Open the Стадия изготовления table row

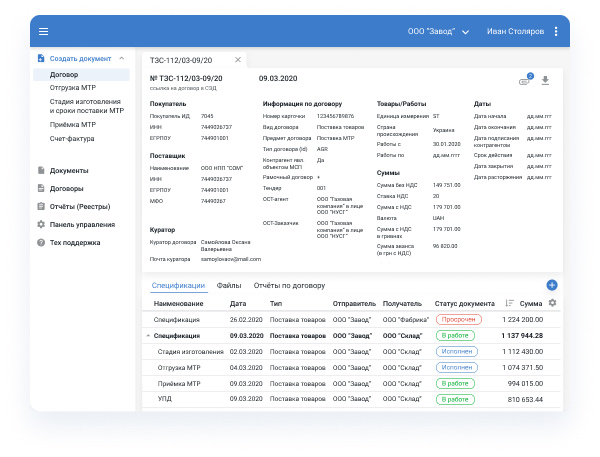click(x=351, y=351)
